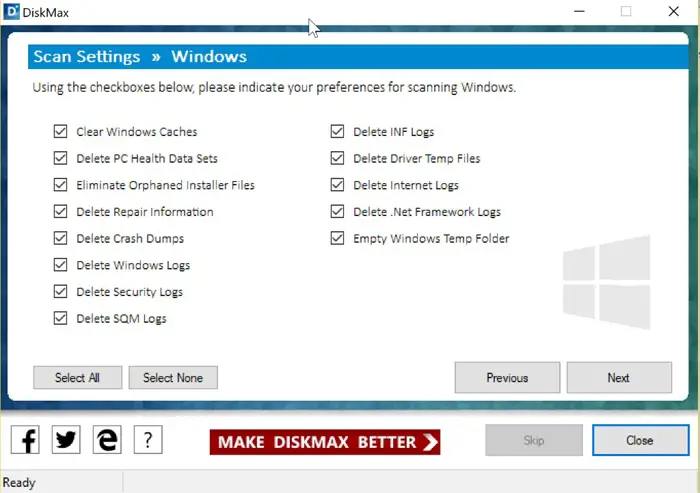Open DiskMax Facebook page icon
Image resolution: width=700 pixels, height=493 pixels.
[25, 440]
